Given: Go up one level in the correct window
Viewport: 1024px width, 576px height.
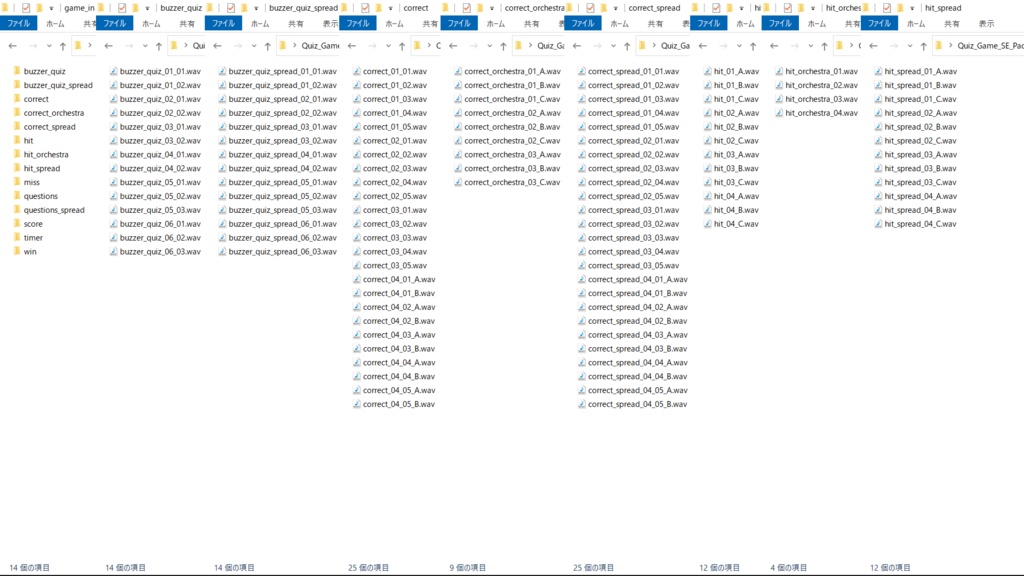Looking at the screenshot, I should [x=402, y=46].
